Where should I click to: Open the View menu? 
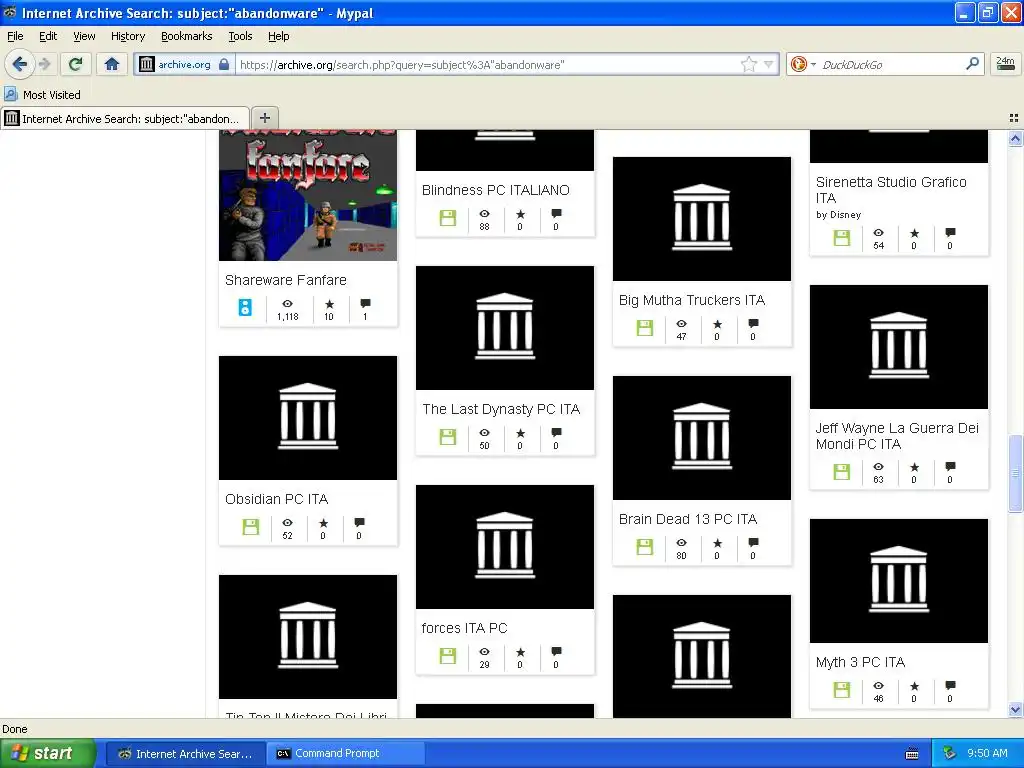[x=84, y=36]
